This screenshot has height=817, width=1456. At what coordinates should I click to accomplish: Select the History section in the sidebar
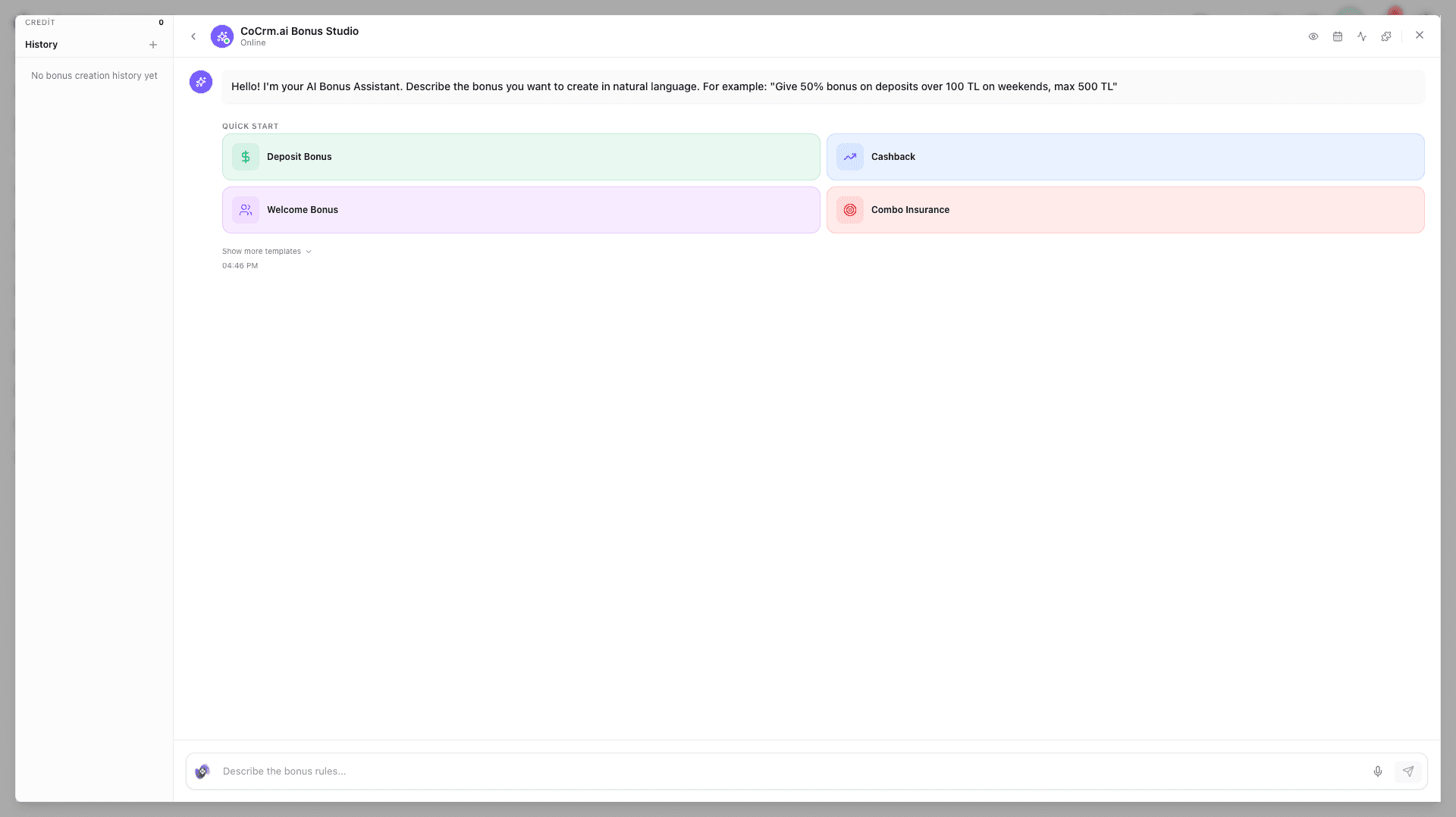pos(42,45)
